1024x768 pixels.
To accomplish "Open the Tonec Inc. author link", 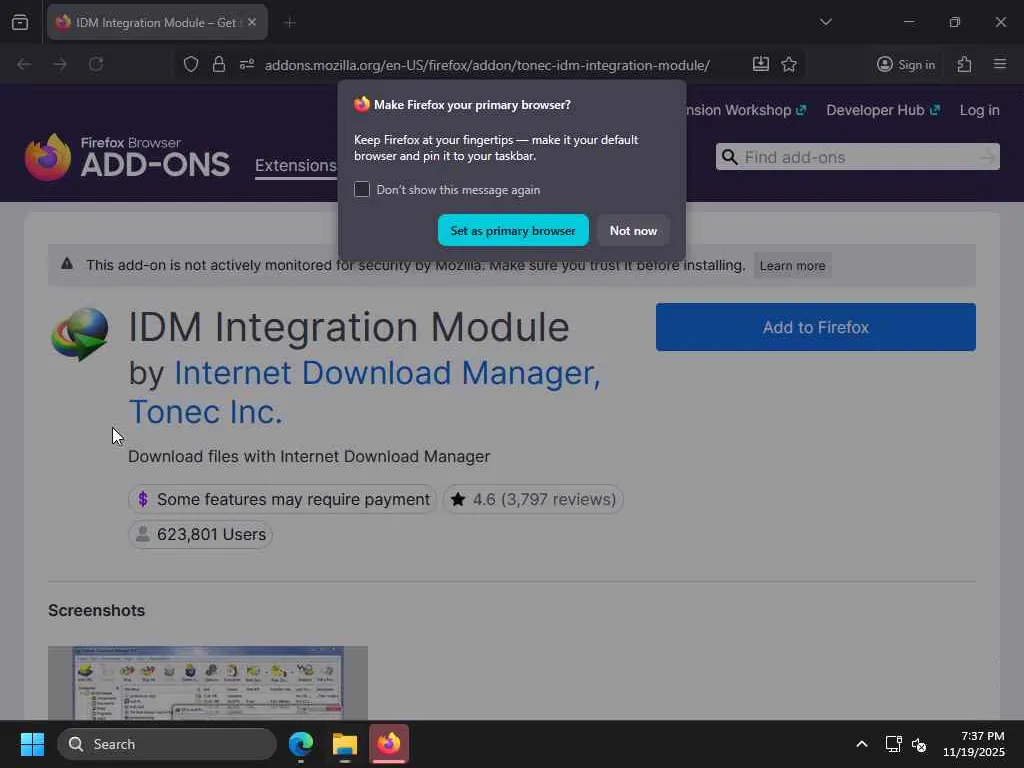I will pos(206,412).
